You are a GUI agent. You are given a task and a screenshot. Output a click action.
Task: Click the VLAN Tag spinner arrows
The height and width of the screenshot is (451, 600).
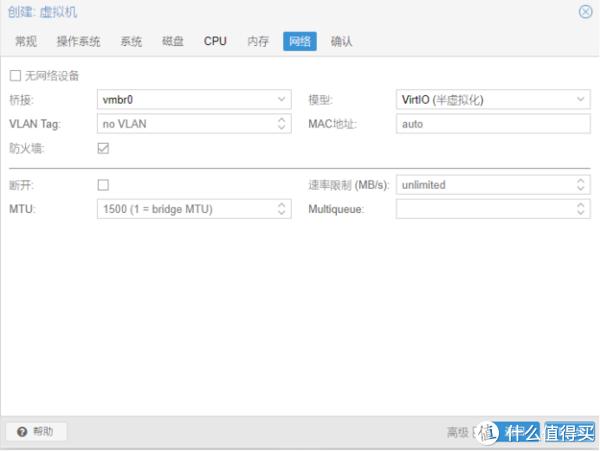click(281, 124)
